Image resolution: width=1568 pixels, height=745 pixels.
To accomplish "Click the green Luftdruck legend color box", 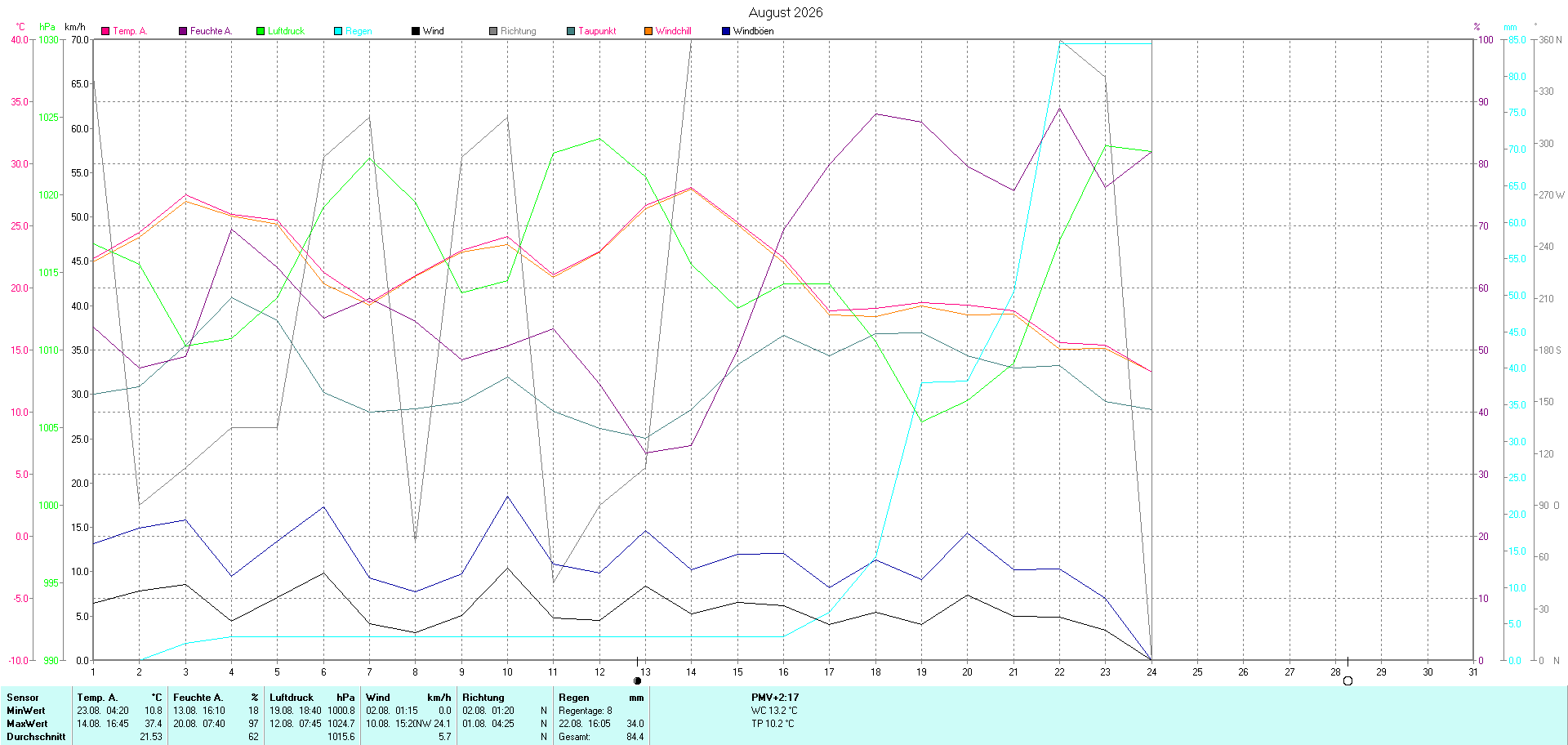I will [261, 31].
